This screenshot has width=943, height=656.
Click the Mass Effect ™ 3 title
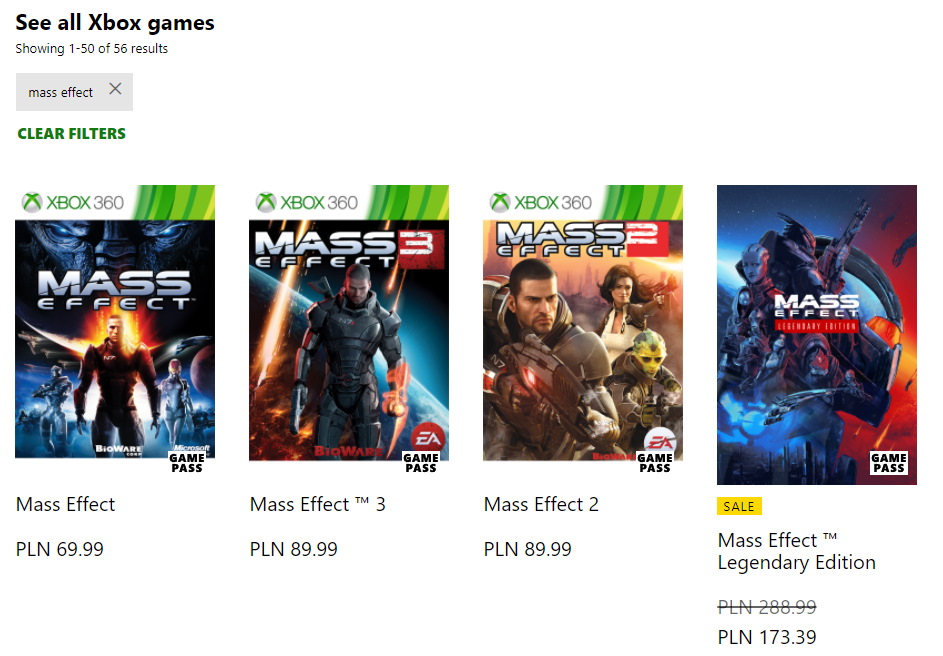318,505
